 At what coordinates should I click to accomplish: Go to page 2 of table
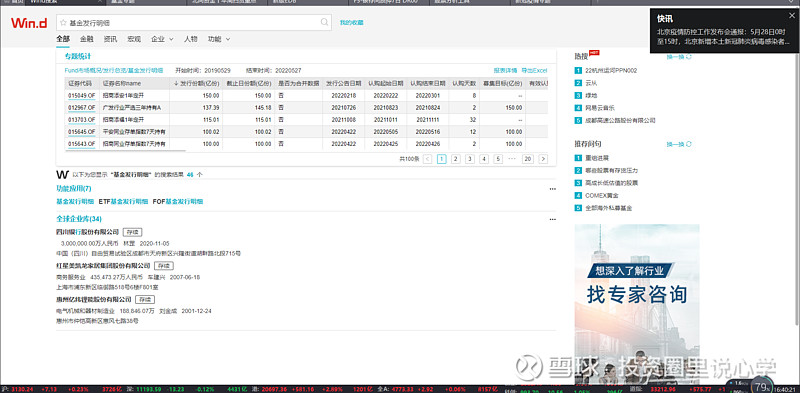456,159
